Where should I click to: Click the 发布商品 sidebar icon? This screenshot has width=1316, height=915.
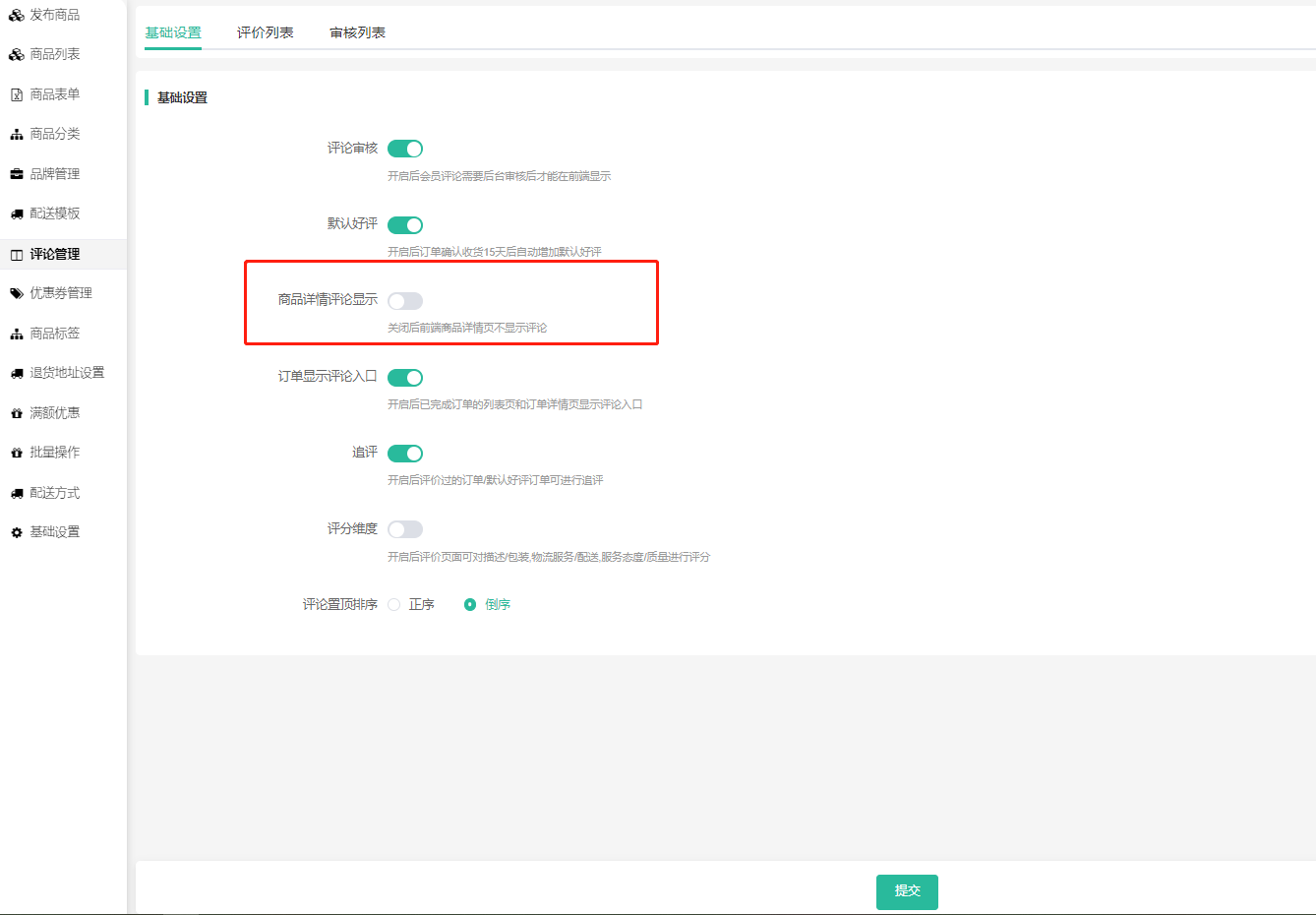(17, 15)
